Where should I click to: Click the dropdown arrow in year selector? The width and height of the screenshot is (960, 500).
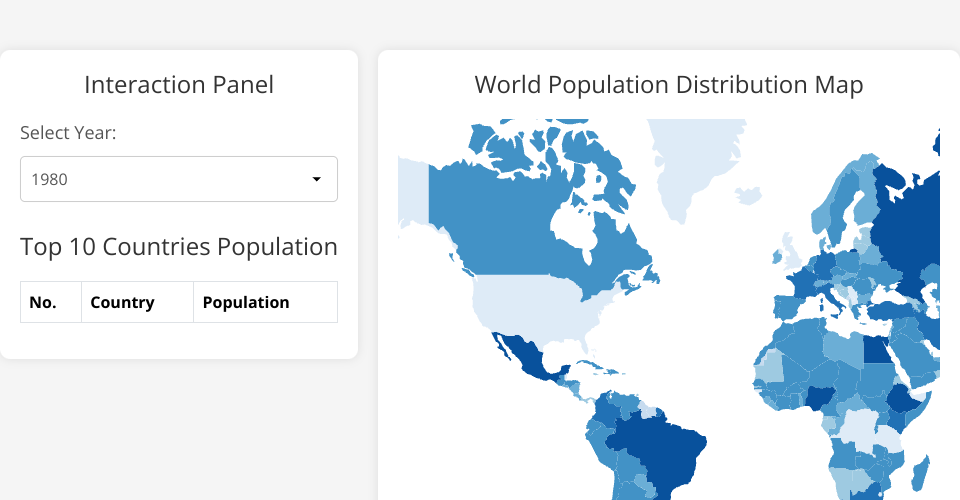[x=317, y=179]
